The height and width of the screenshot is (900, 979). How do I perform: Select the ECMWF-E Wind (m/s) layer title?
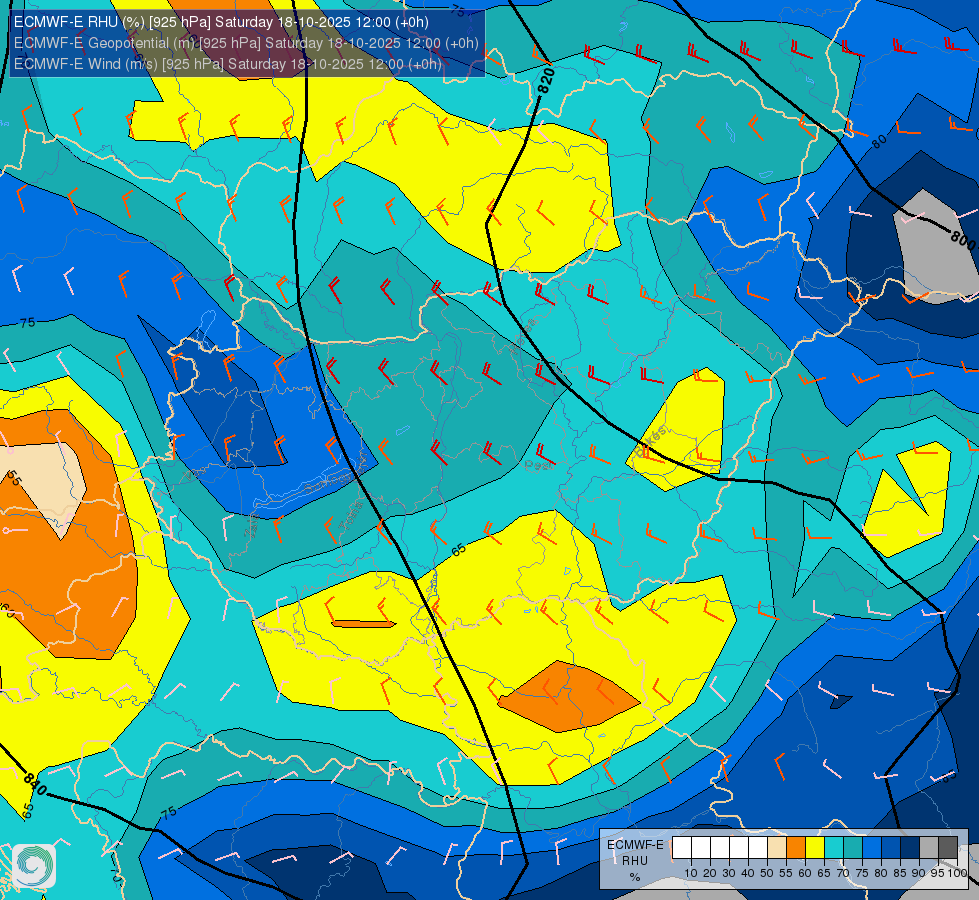(227, 64)
